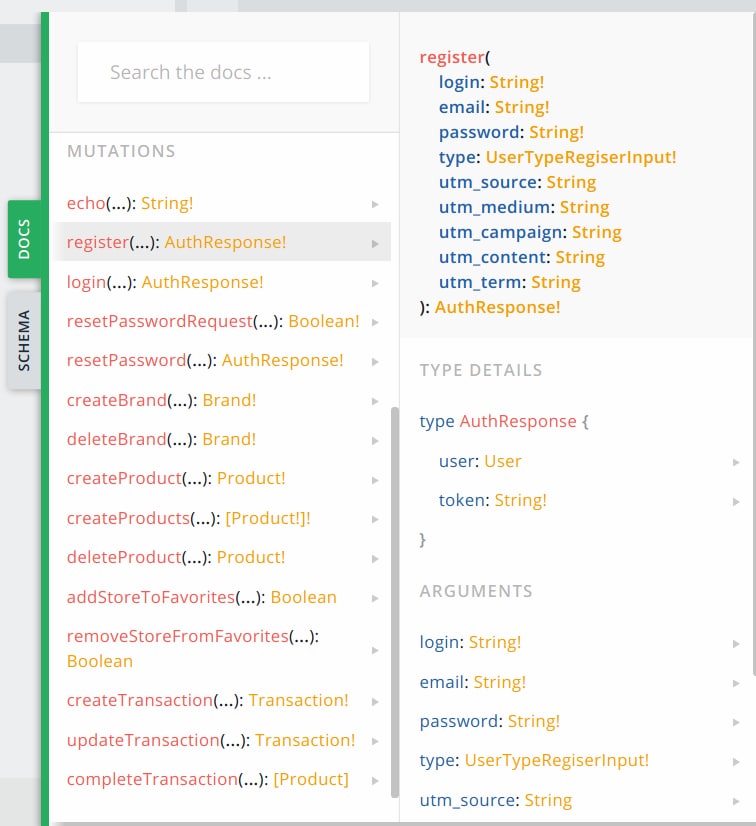The height and width of the screenshot is (826, 756).
Task: Expand arrow beside completeTransaction
Action: 375,781
